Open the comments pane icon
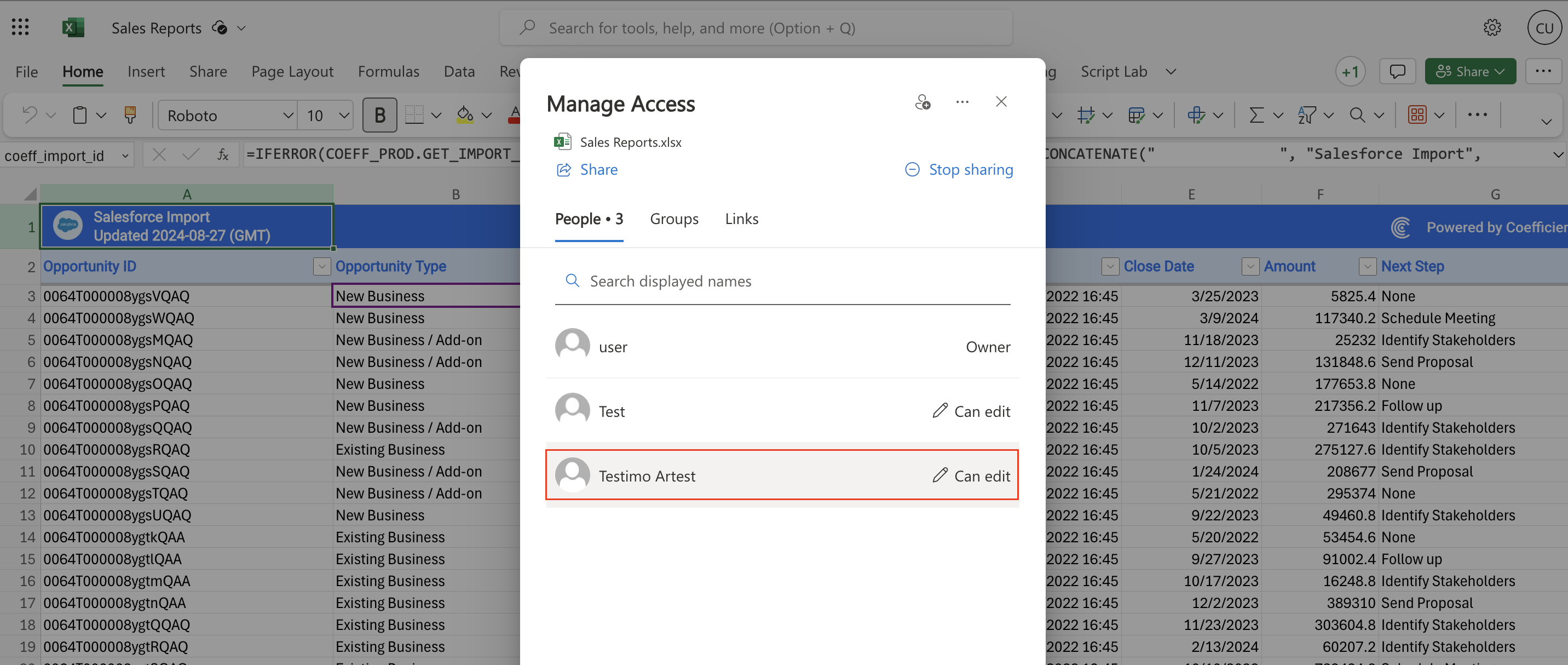Viewport: 1568px width, 665px height. click(x=1397, y=72)
